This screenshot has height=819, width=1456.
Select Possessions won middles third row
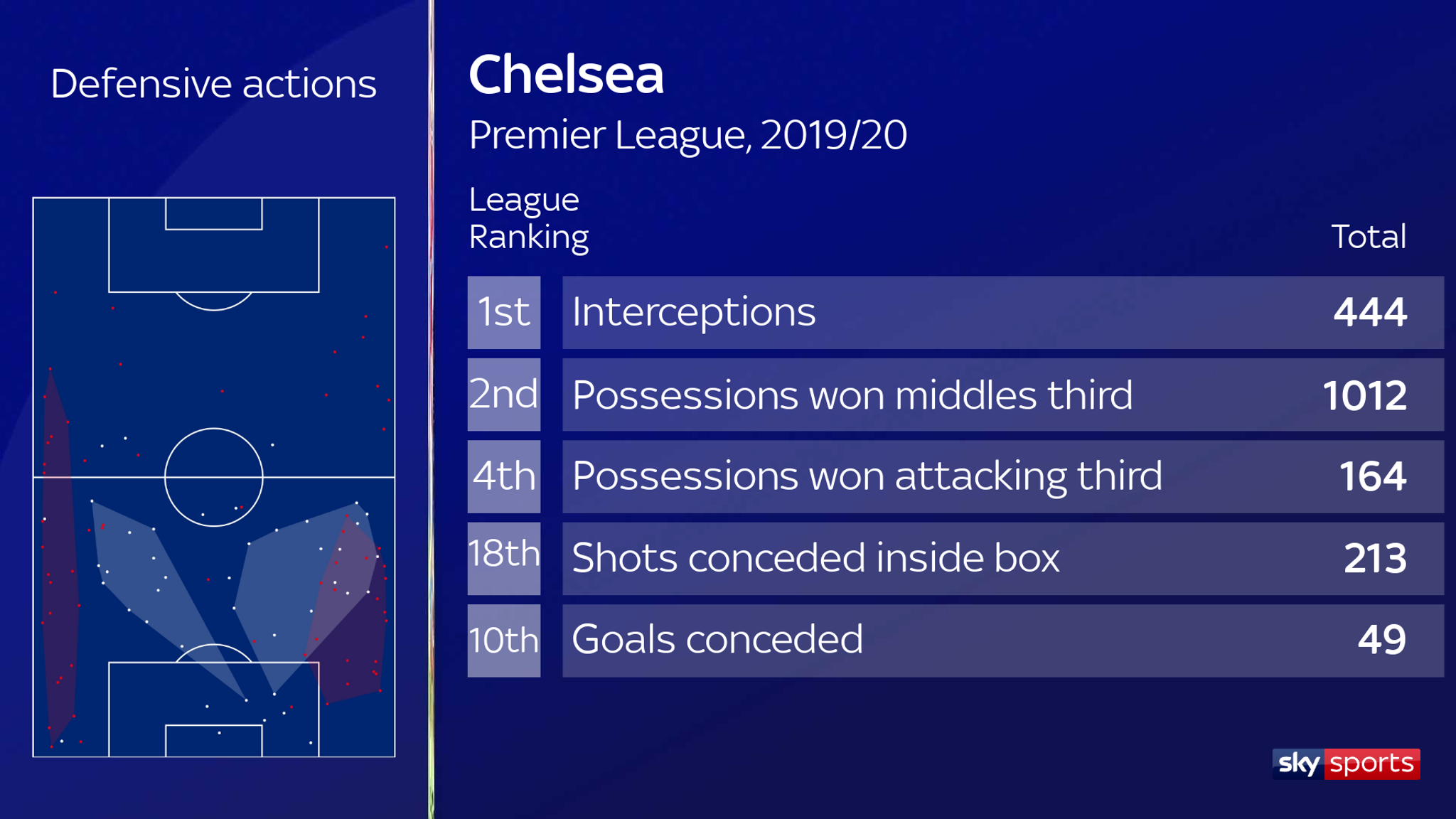(x=1003, y=395)
